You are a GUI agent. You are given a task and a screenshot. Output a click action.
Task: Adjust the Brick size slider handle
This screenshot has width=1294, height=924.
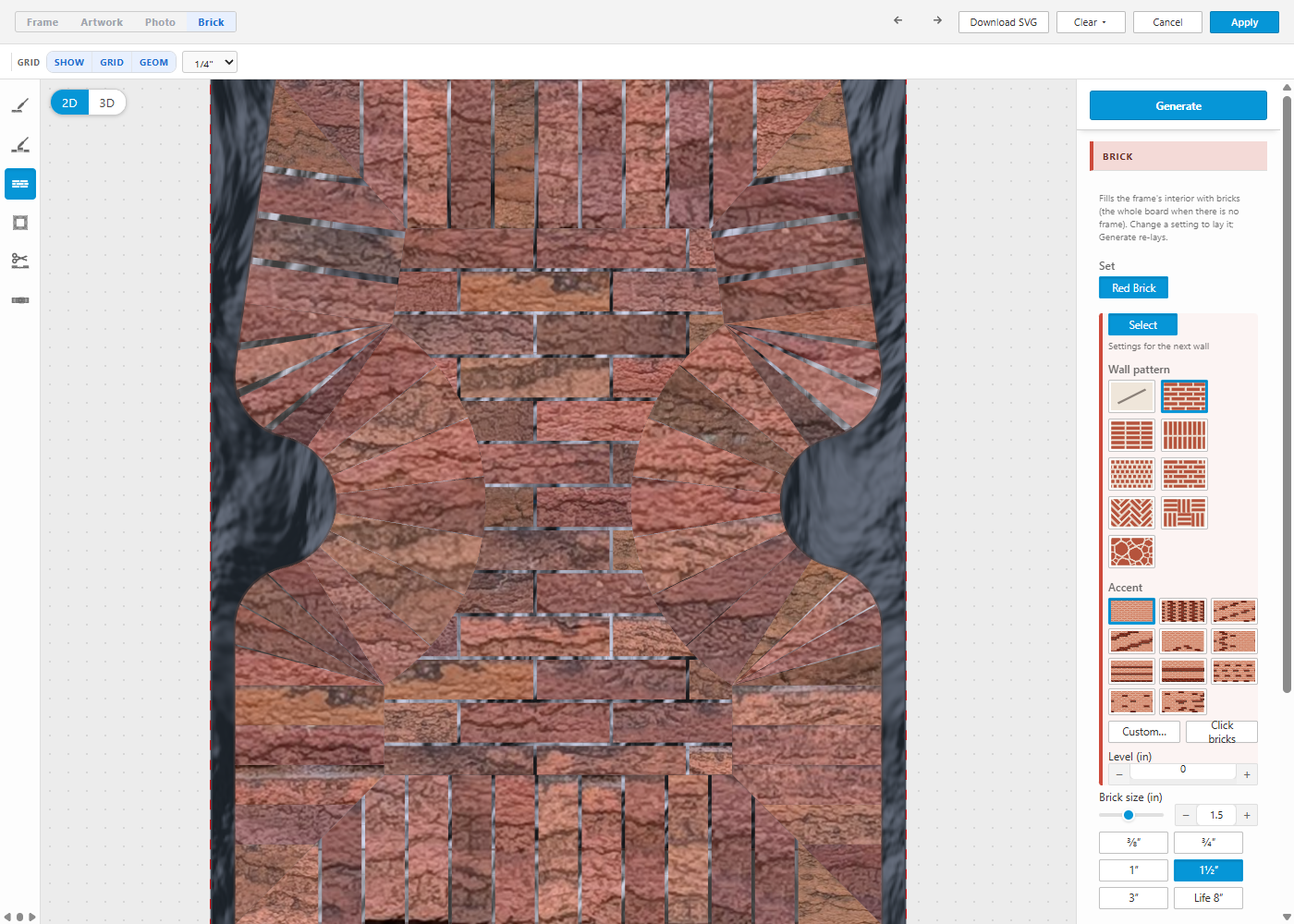[1129, 815]
